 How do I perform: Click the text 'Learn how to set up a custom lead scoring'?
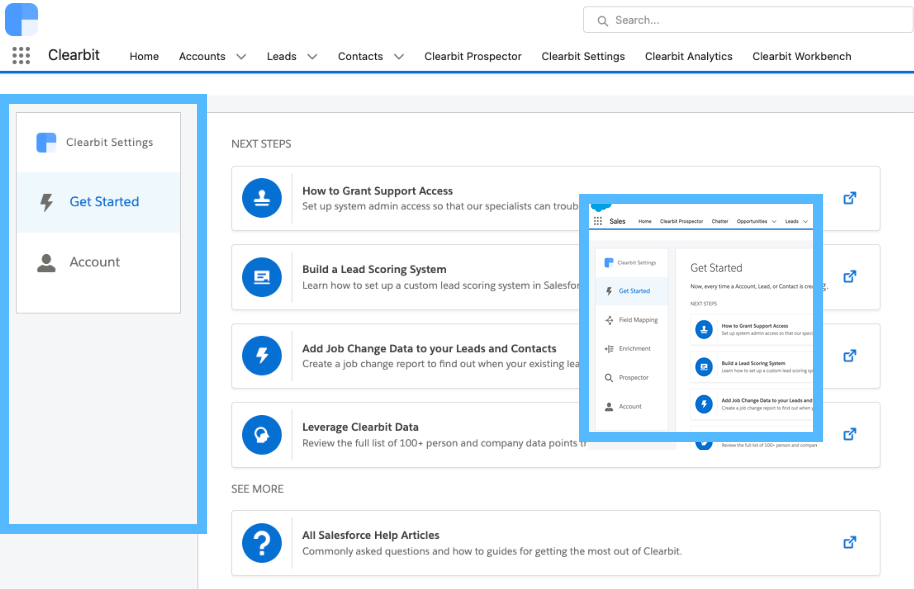(x=440, y=286)
